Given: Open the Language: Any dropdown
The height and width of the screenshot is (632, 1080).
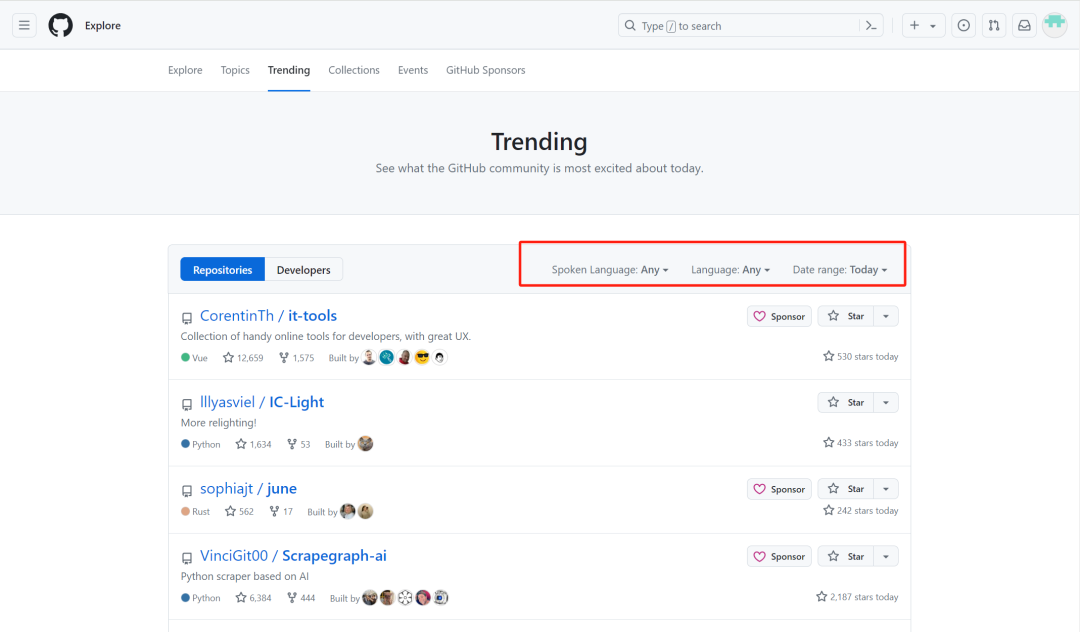Looking at the screenshot, I should click(x=730, y=270).
